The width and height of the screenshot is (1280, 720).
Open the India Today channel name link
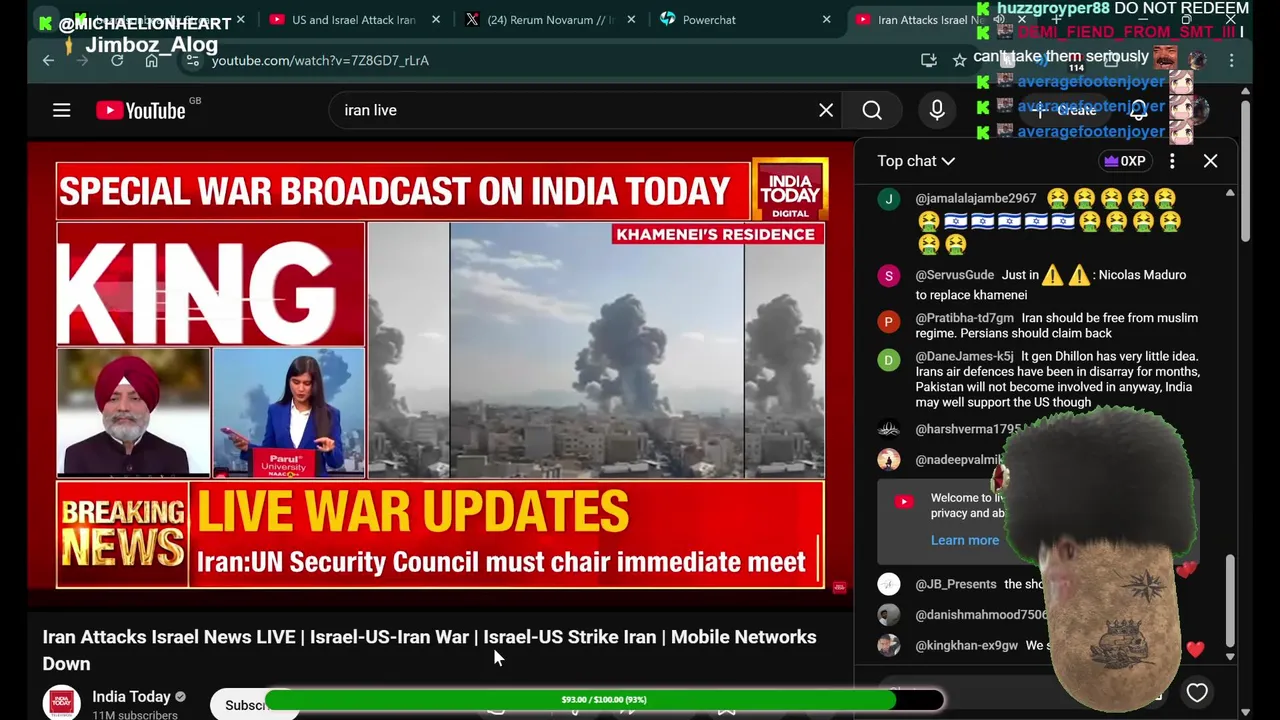[x=131, y=696]
